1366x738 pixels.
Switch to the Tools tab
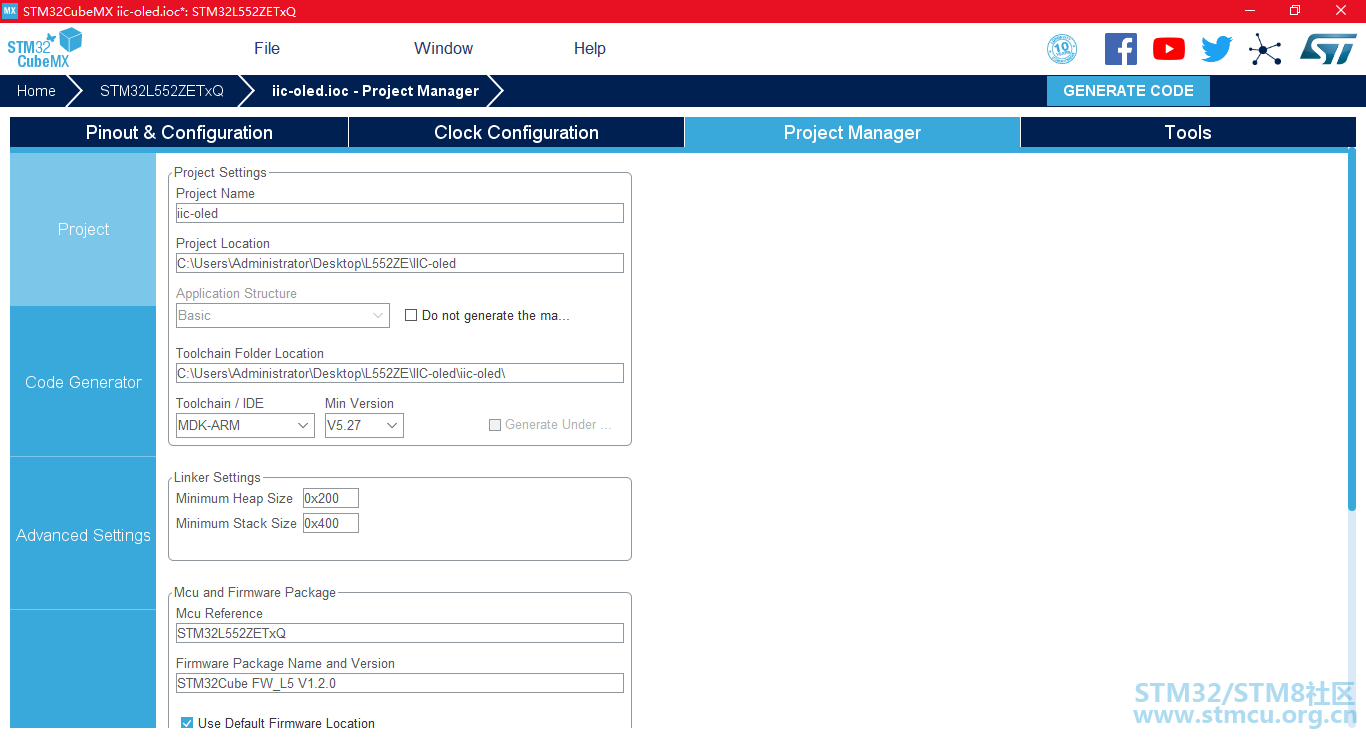point(1188,132)
